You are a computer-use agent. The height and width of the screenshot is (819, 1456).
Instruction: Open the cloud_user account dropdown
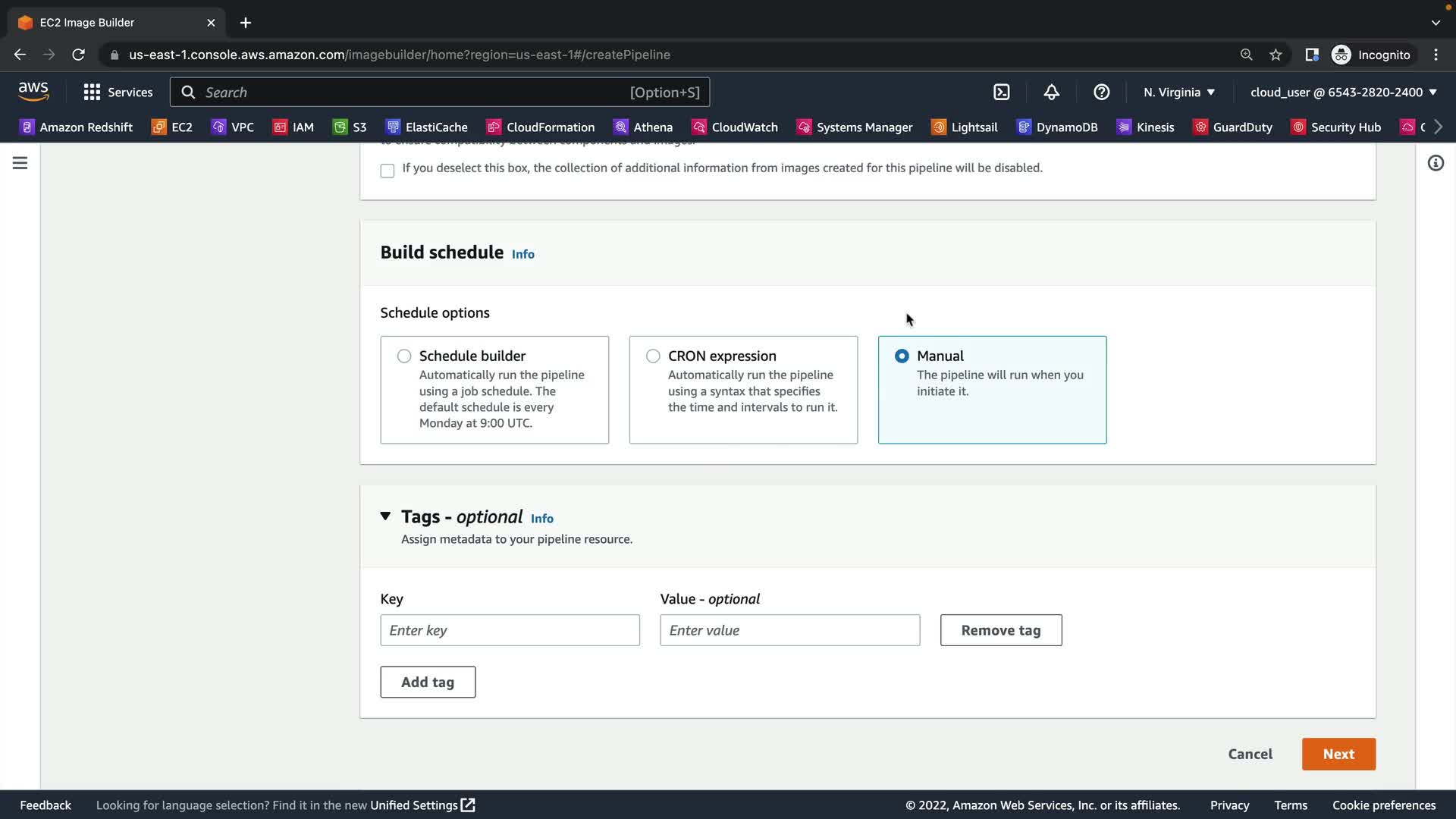(x=1343, y=93)
